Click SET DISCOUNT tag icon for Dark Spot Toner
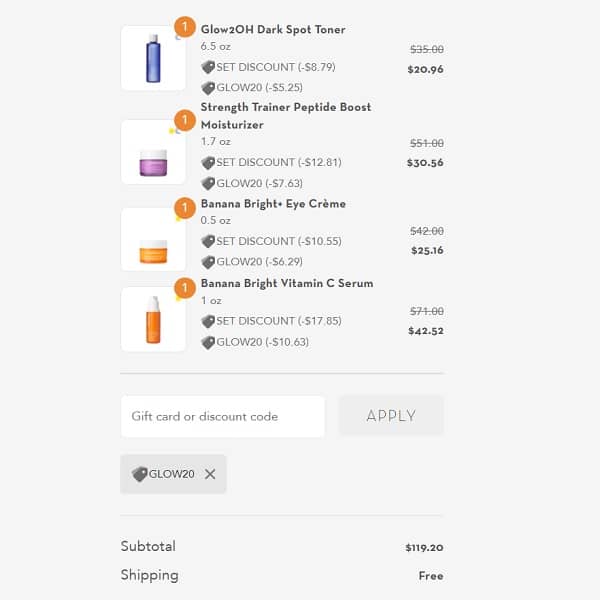The image size is (600, 600). [x=208, y=67]
